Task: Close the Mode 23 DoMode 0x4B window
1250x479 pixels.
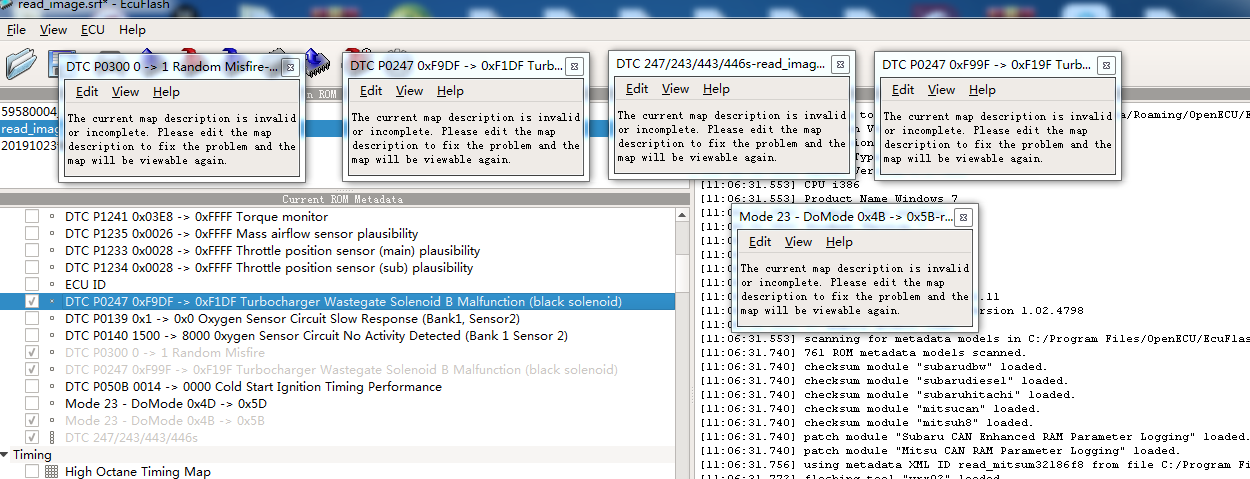Action: [963, 217]
